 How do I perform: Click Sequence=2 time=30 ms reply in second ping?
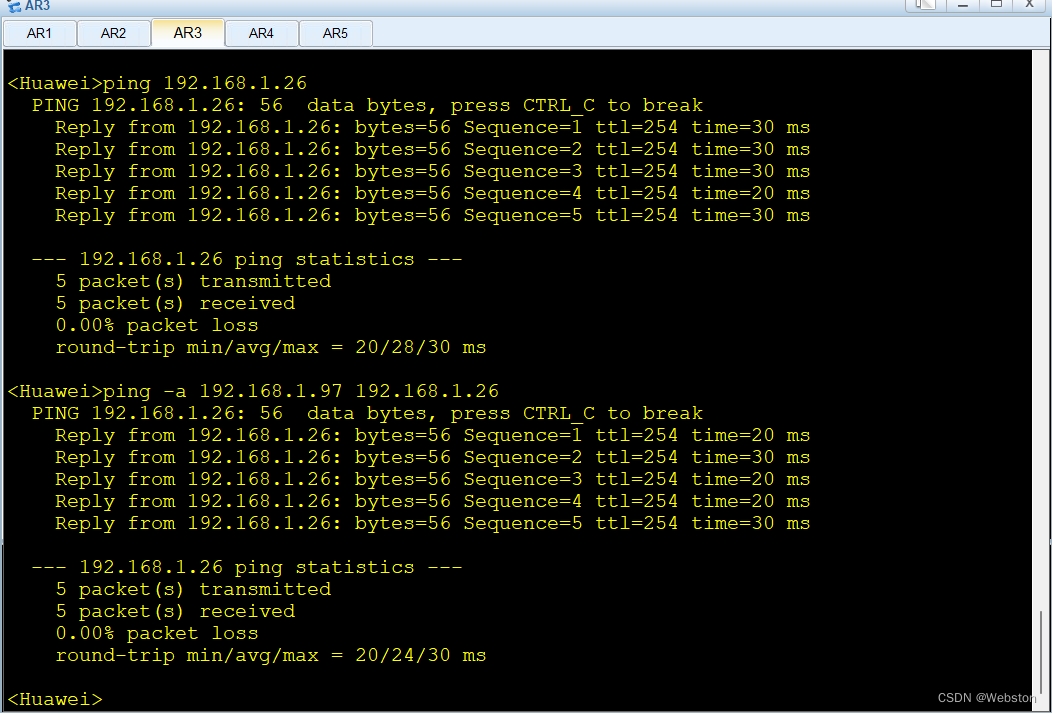[x=432, y=457]
